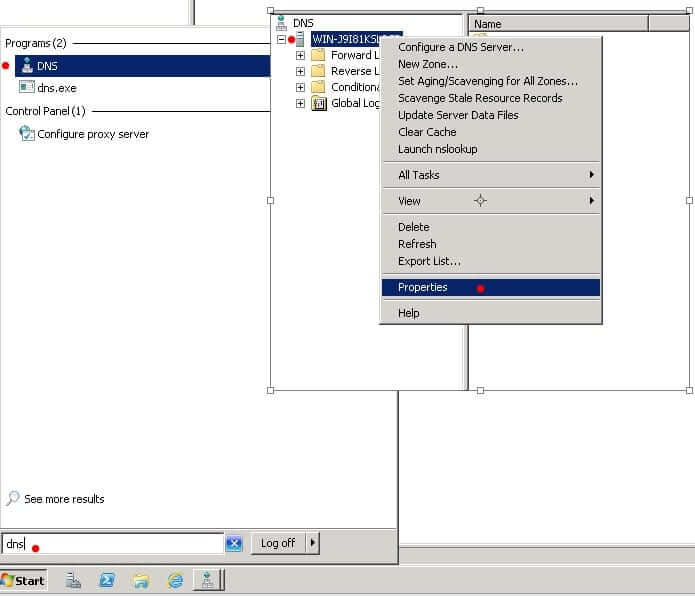The width and height of the screenshot is (695, 597).
Task: Clear the search box with X button
Action: coord(234,543)
